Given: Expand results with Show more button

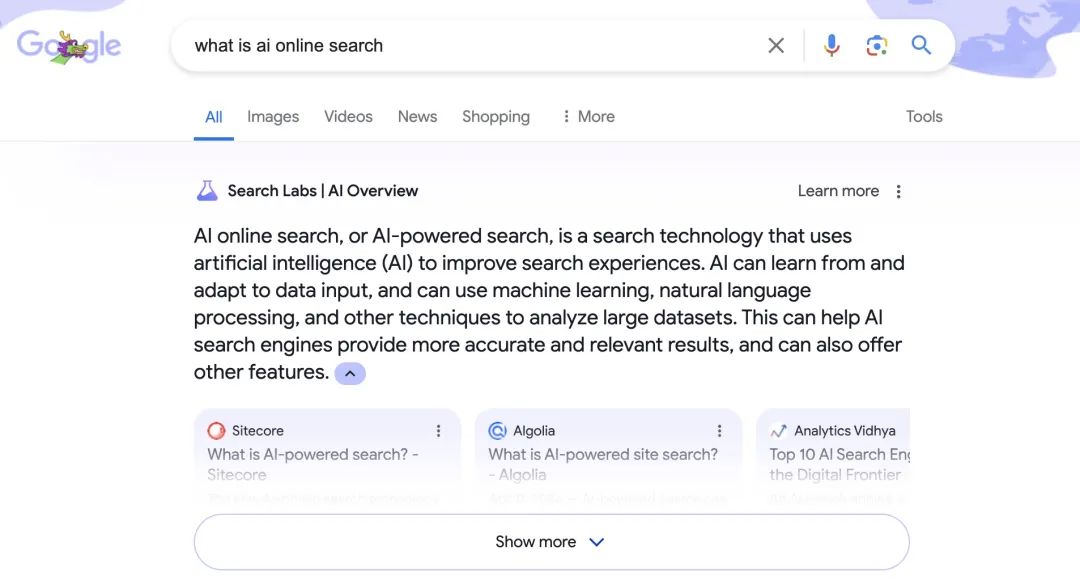Looking at the screenshot, I should coord(551,542).
